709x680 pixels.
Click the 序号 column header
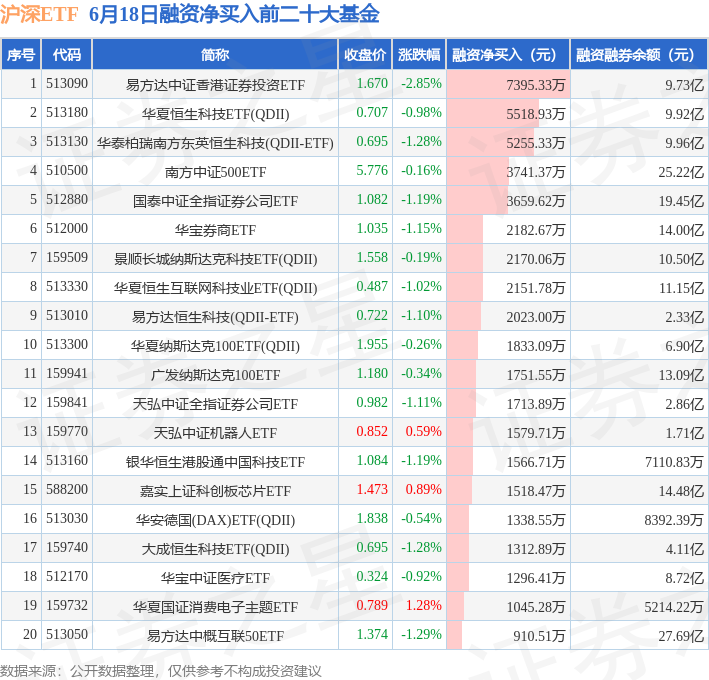click(x=21, y=55)
